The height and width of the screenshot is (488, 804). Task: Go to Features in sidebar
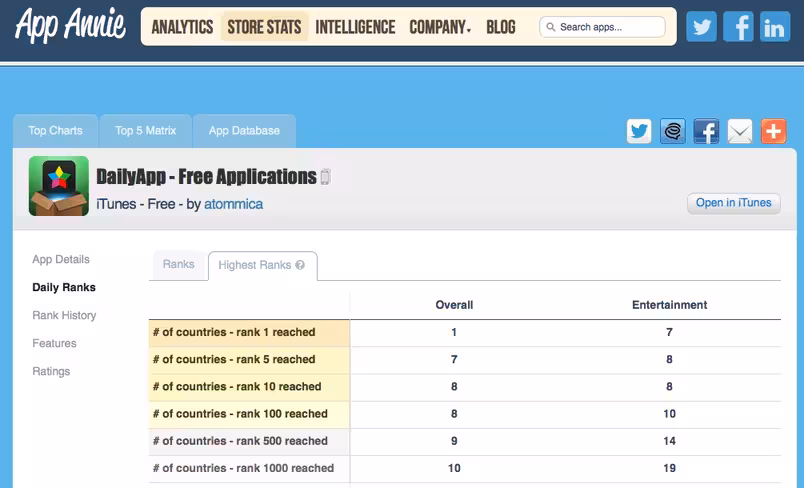pyautogui.click(x=54, y=343)
